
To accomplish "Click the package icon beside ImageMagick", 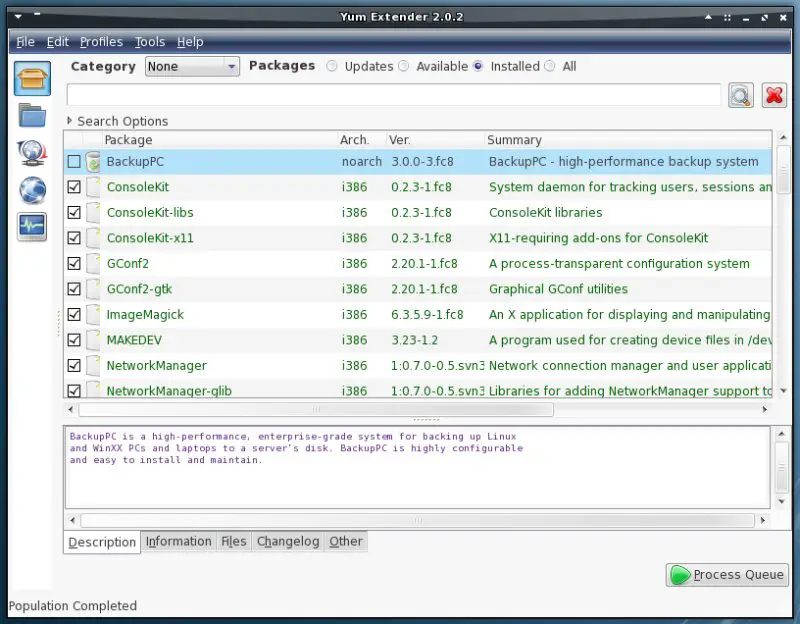I will coord(93,314).
